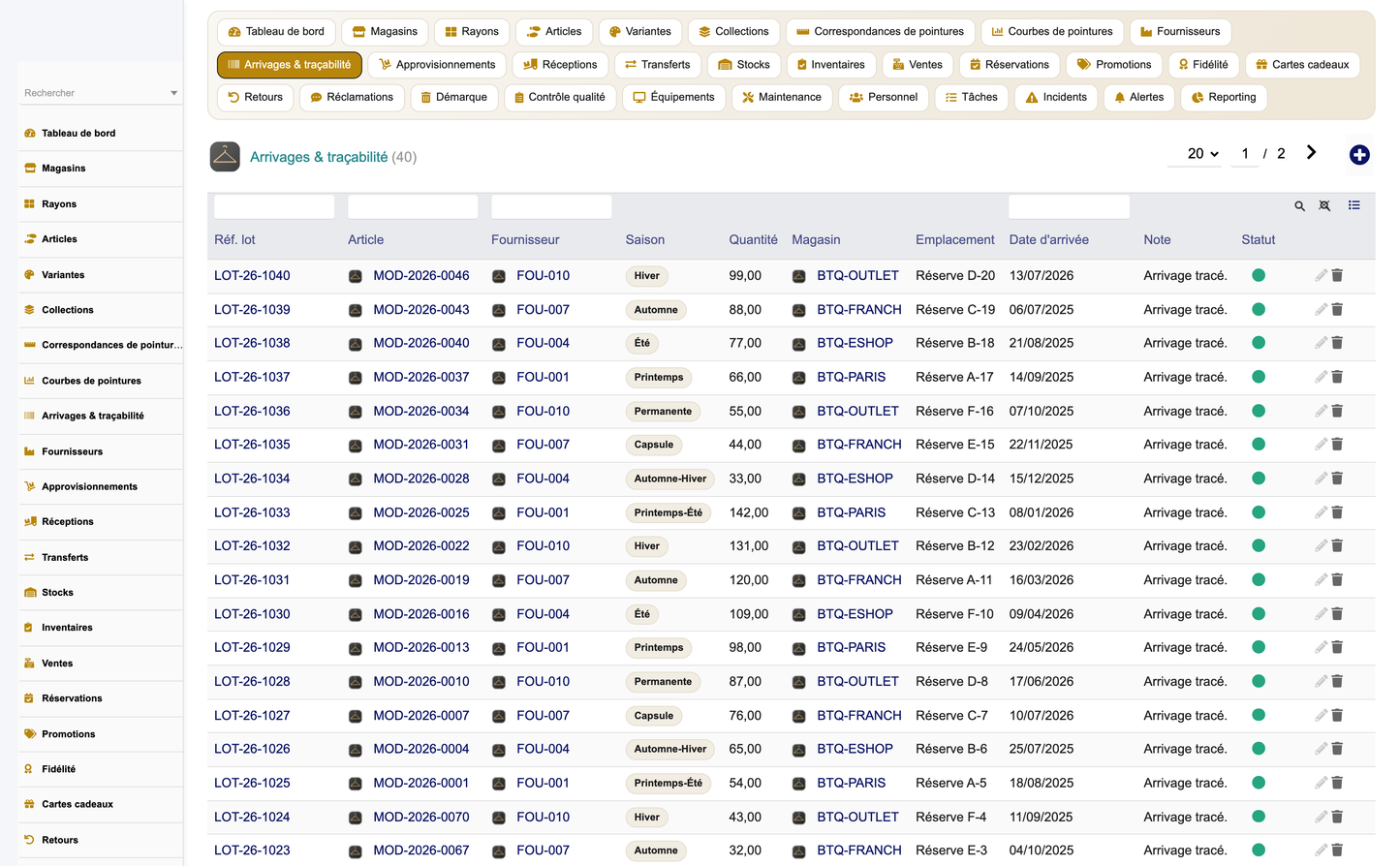Click the Réserve A-11 location cell
Image resolution: width=1400 pixels, height=866 pixels.
click(x=954, y=580)
